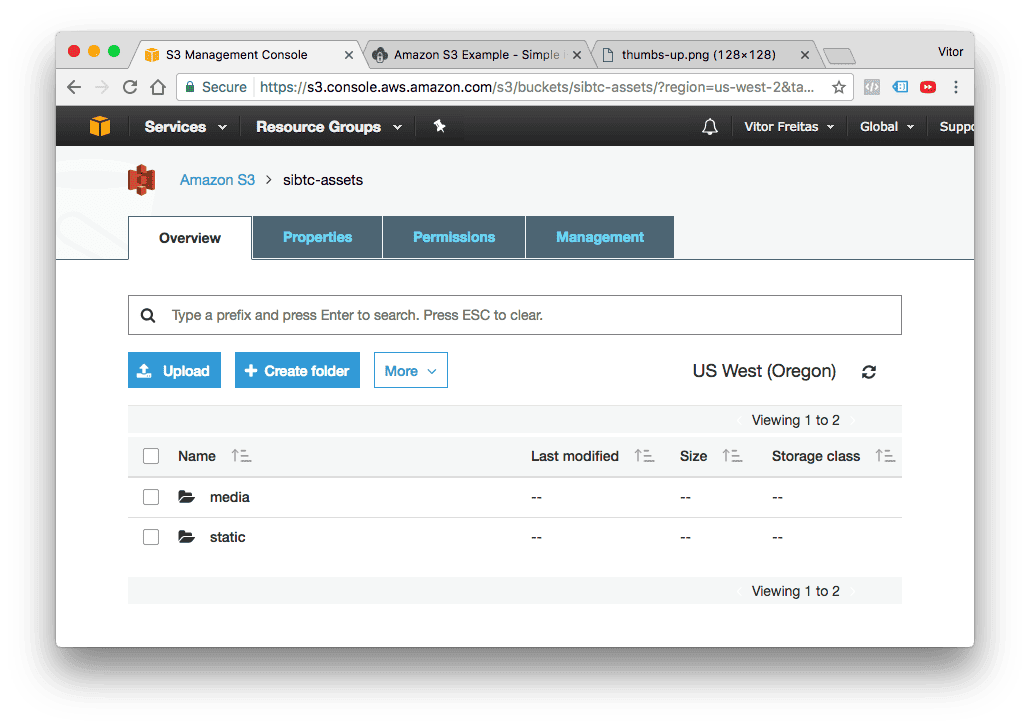Click the magnifying glass search icon
The height and width of the screenshot is (727, 1030).
tap(148, 316)
